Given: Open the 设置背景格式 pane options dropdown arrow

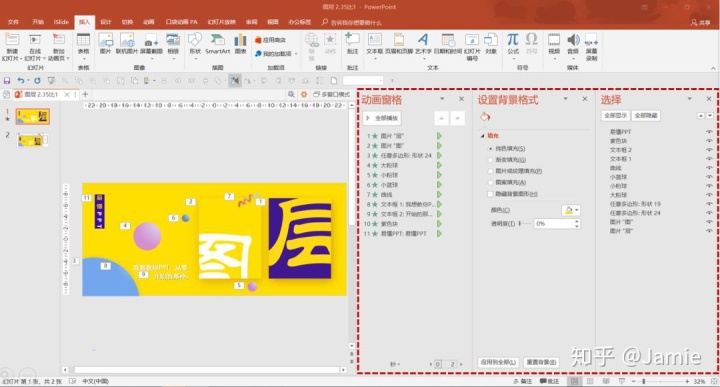Looking at the screenshot, I should pyautogui.click(x=566, y=99).
